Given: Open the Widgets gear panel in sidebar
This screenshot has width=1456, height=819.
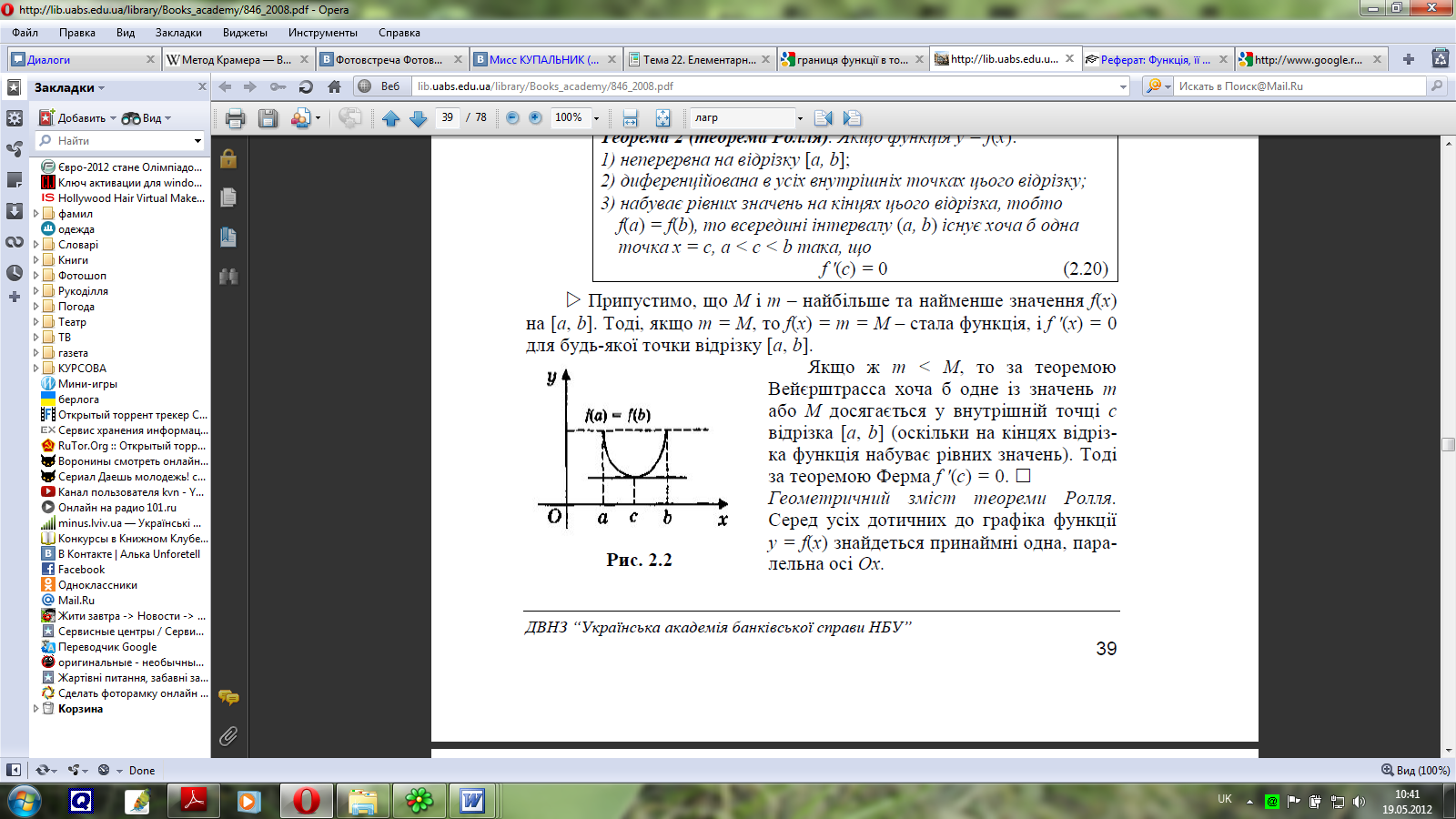Looking at the screenshot, I should click(14, 118).
